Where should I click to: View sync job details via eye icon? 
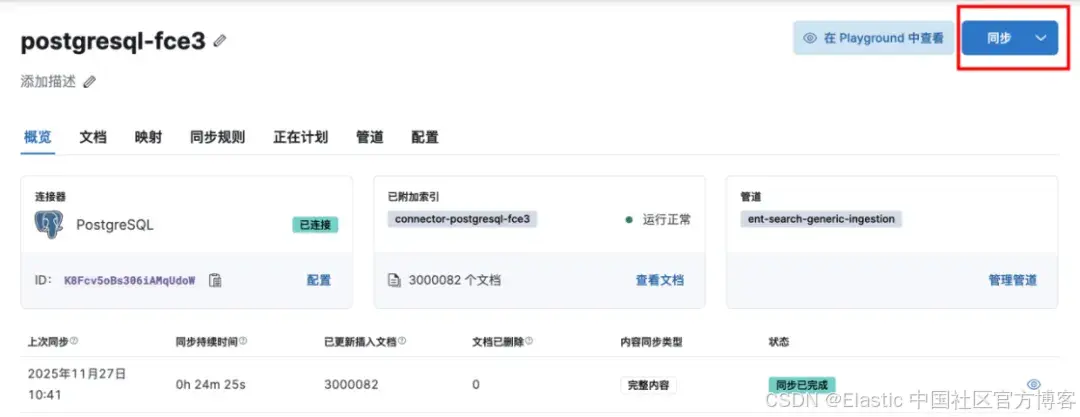(x=1033, y=384)
